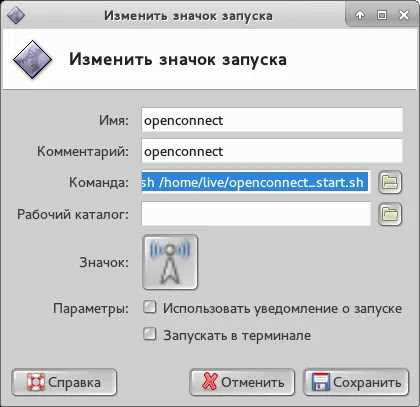
Task: Browse for working directory with folder icon
Action: pyautogui.click(x=390, y=214)
